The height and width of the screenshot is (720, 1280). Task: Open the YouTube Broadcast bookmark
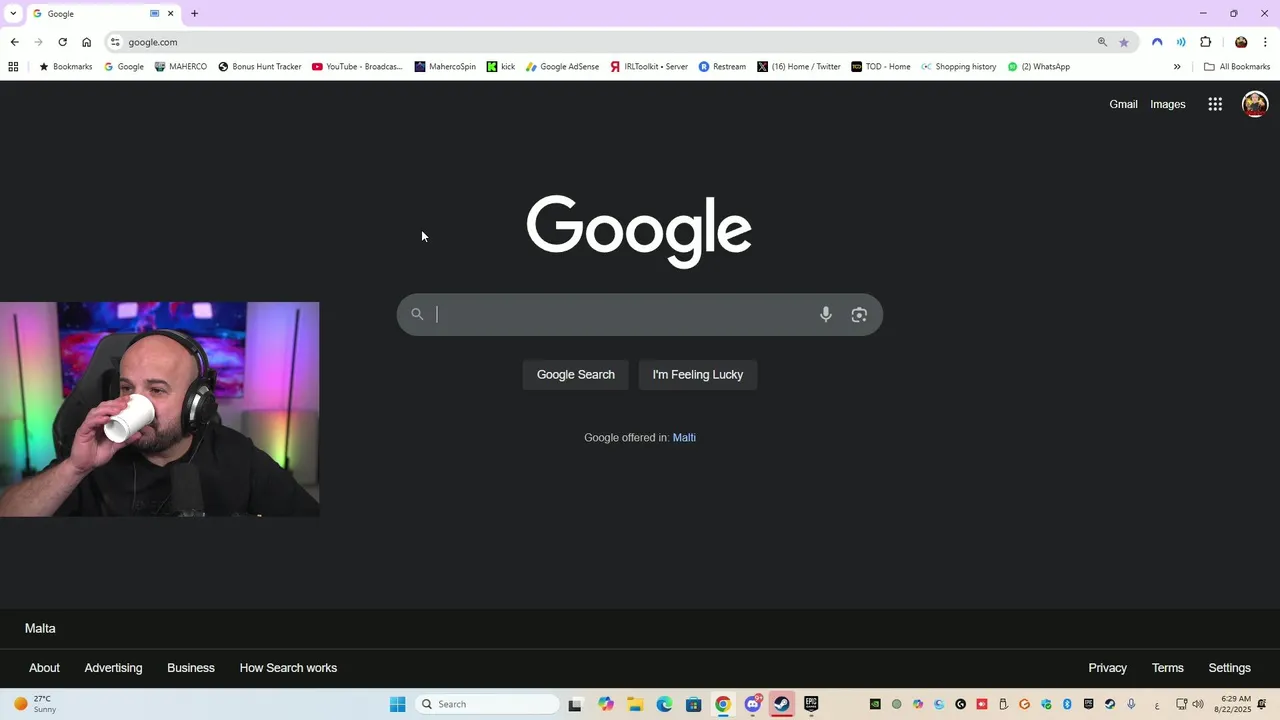[357, 67]
